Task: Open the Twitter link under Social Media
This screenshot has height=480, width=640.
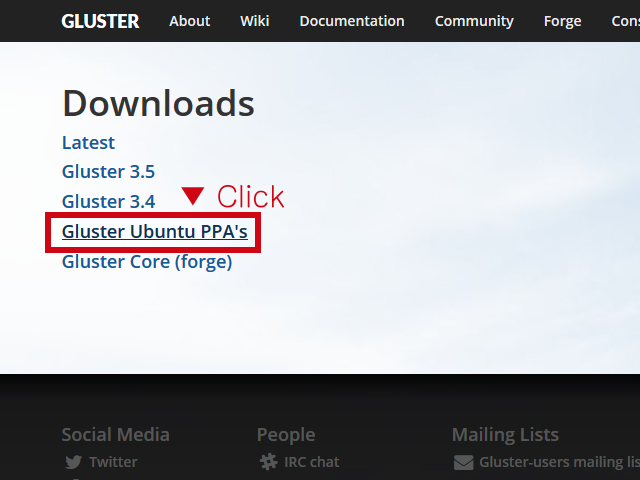Action: [x=113, y=462]
